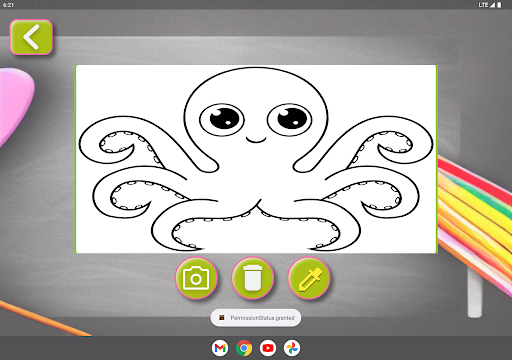
Task: Check the battery icon in status bar
Action: pyautogui.click(x=499, y=5)
